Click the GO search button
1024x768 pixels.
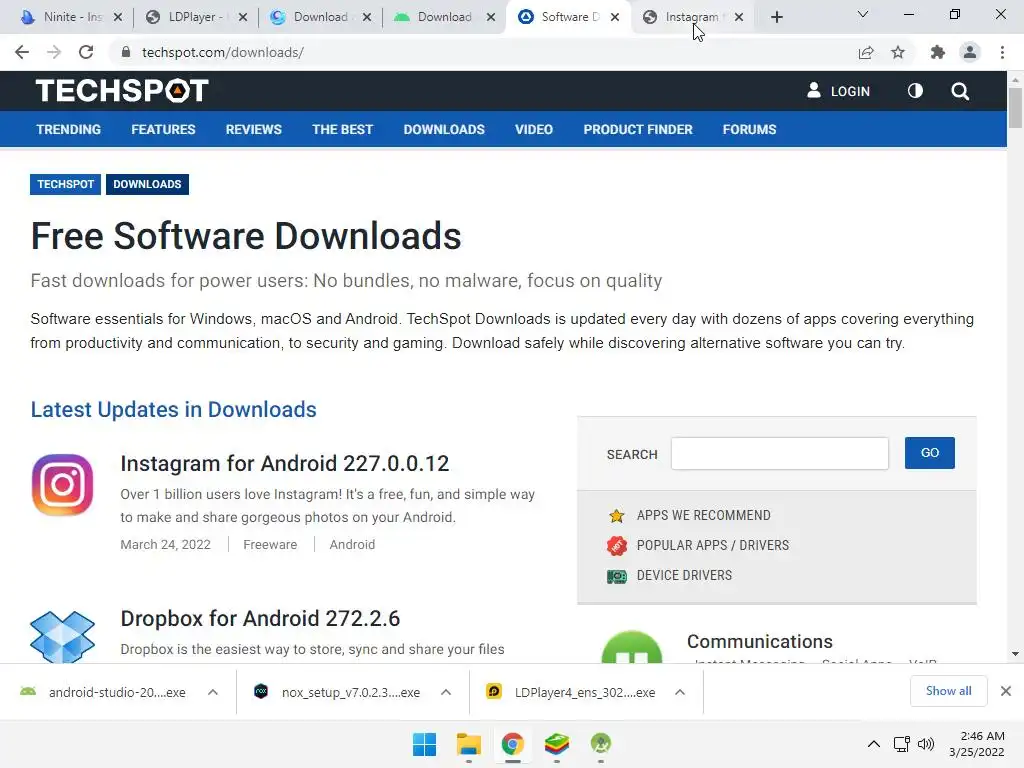929,453
